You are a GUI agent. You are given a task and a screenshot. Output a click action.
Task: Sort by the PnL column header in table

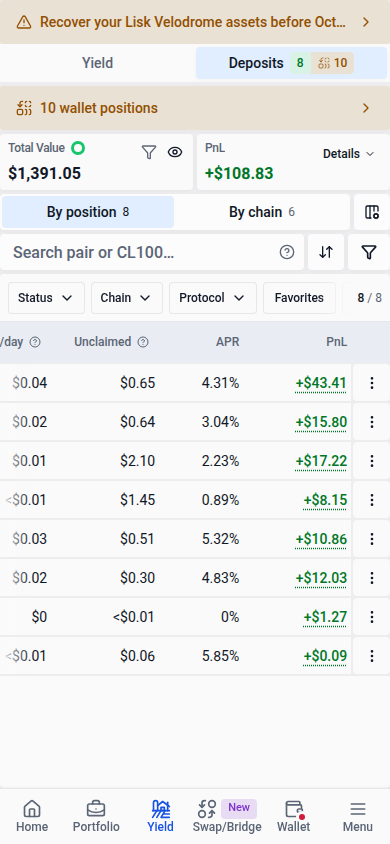337,342
